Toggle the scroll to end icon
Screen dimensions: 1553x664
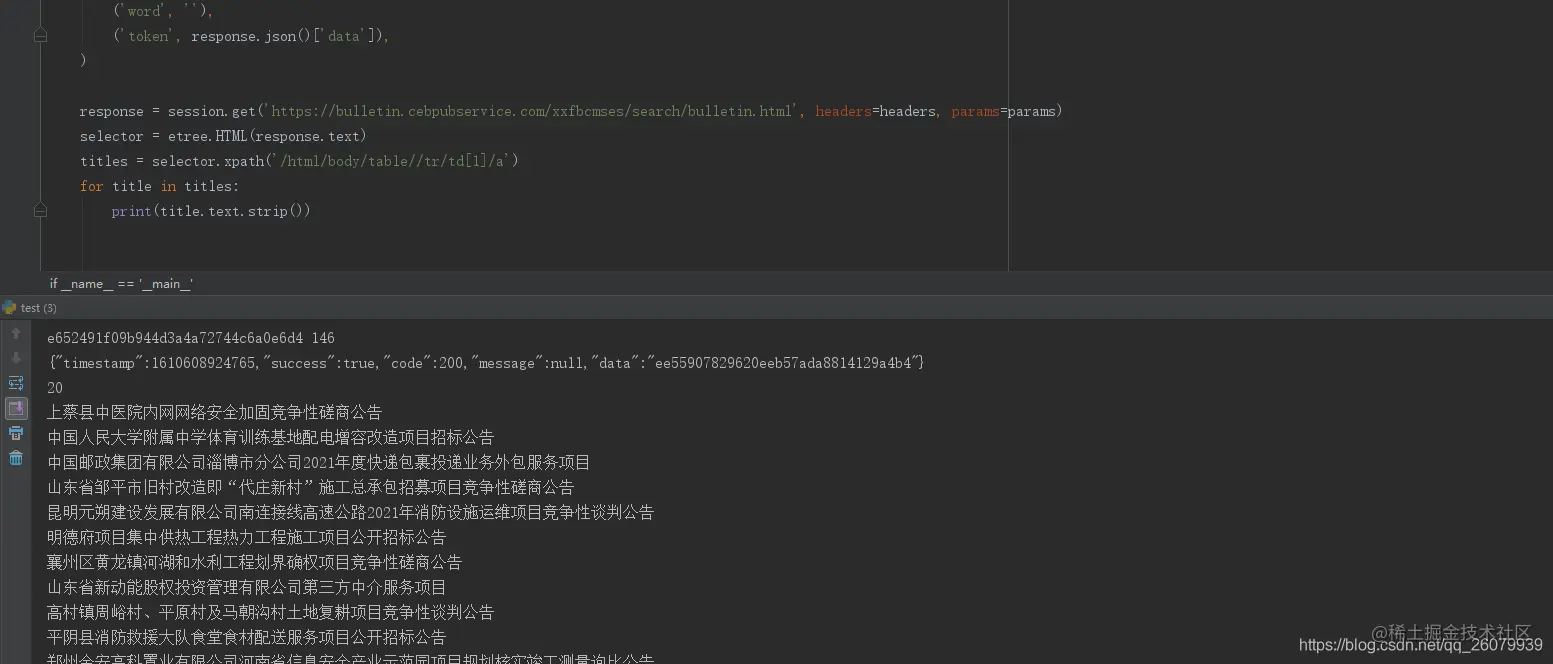pyautogui.click(x=16, y=408)
